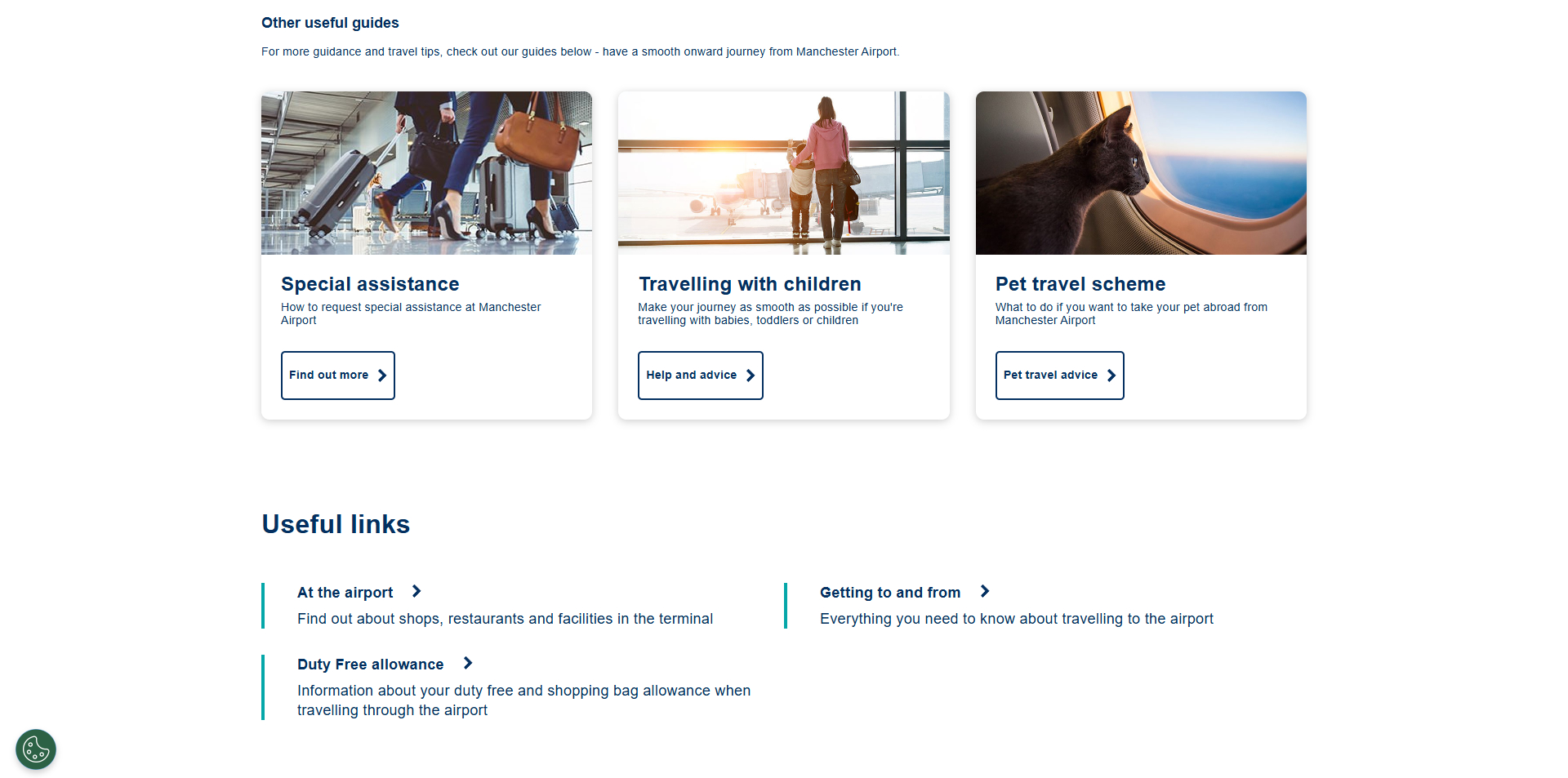
Task: Click the chevron arrow in Find out more button
Action: 381,375
